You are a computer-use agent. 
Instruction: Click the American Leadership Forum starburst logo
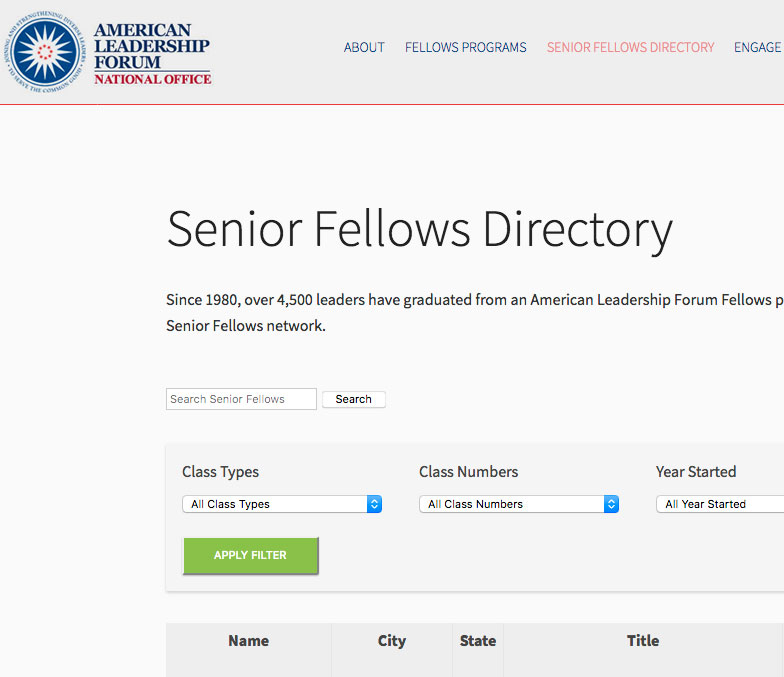click(x=45, y=52)
